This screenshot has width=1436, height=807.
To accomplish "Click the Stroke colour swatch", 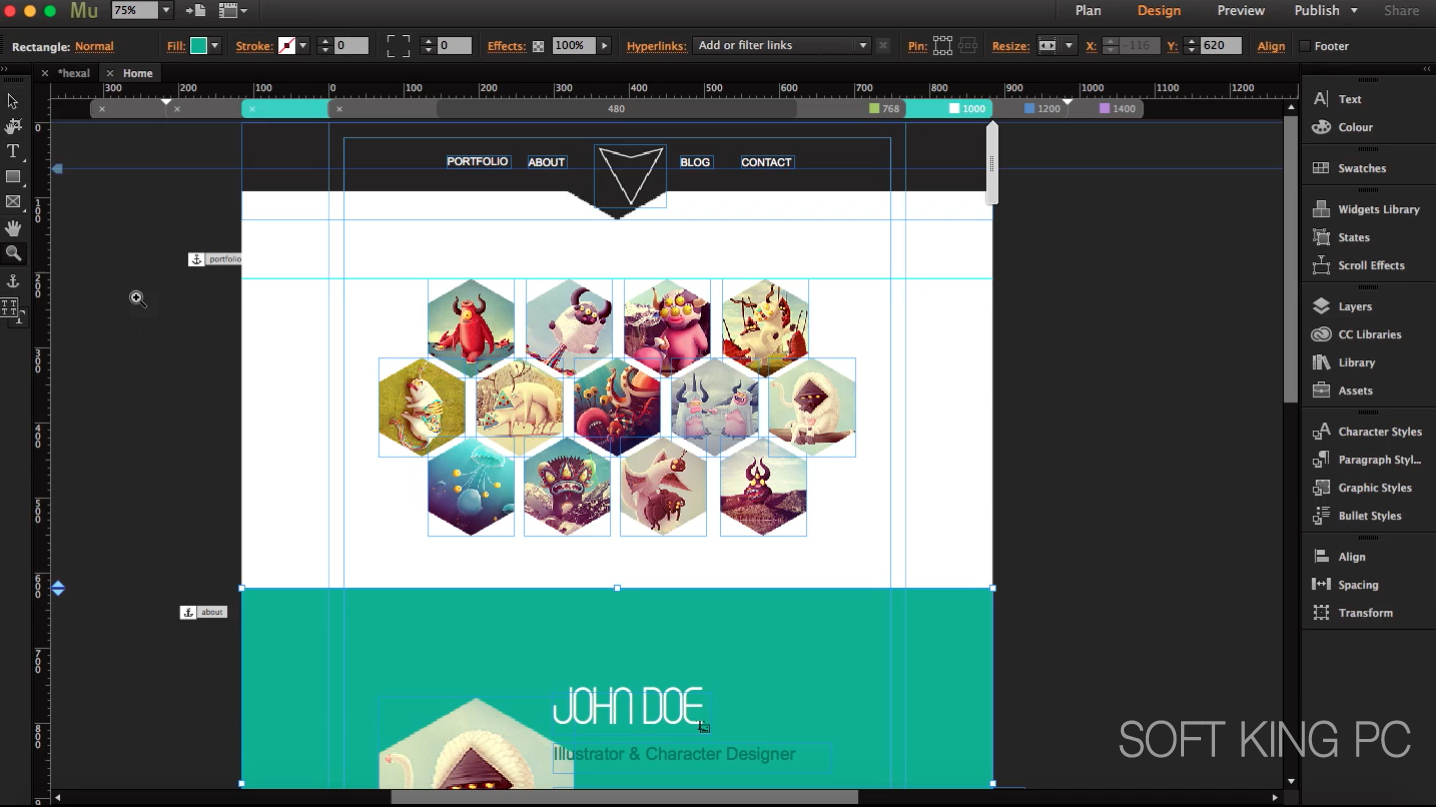I will coord(287,46).
